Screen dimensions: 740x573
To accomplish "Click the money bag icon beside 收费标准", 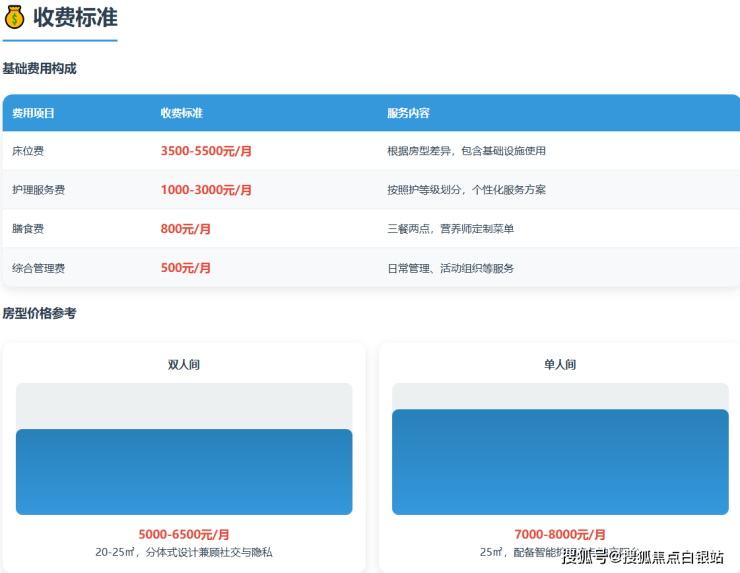I will tap(15, 17).
